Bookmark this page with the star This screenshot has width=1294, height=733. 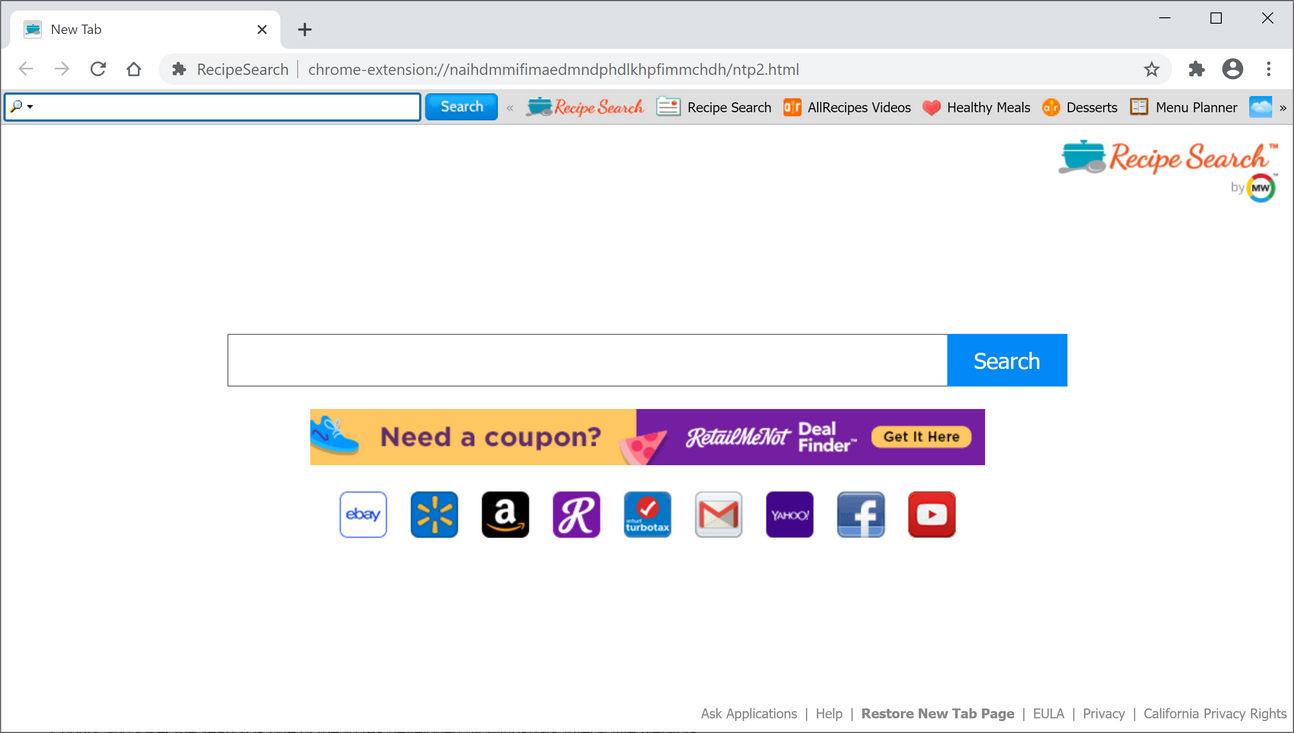coord(1152,69)
